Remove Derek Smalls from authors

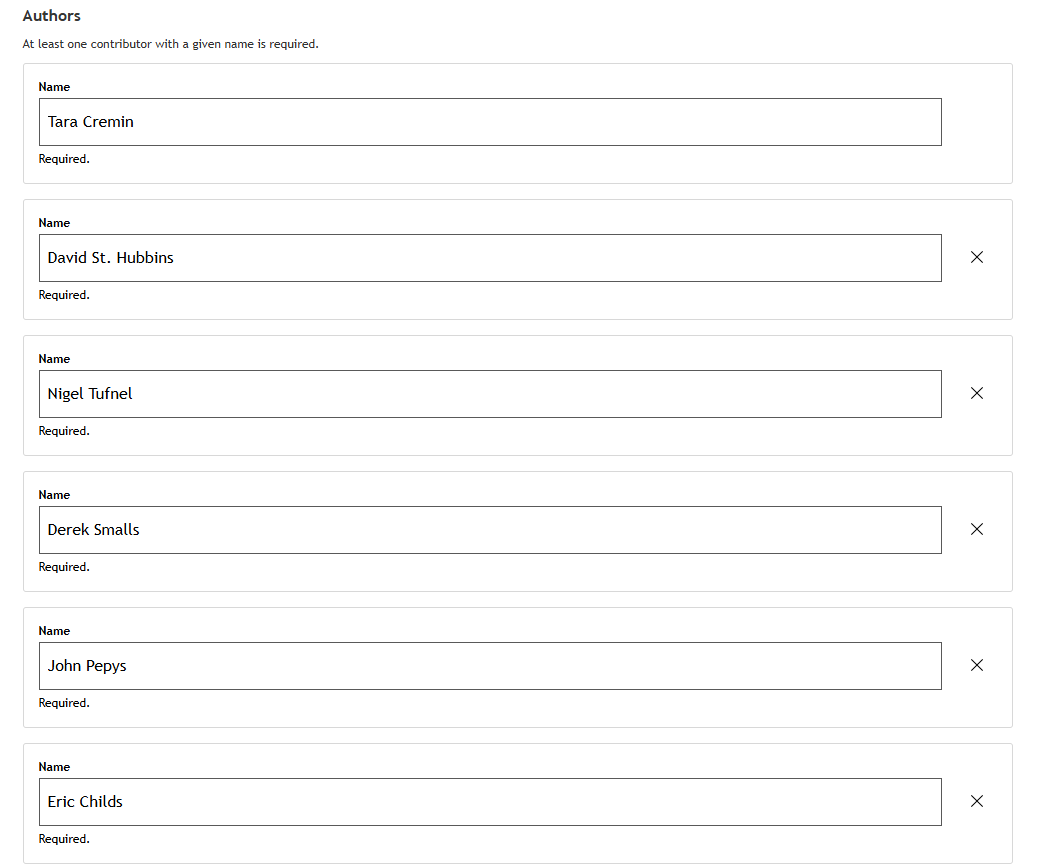[977, 529]
